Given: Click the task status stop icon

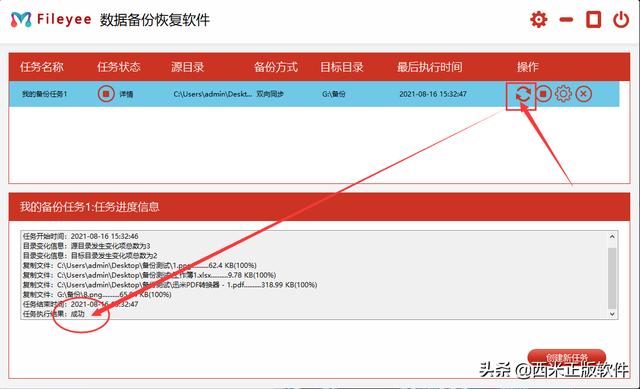Looking at the screenshot, I should pyautogui.click(x=106, y=94).
